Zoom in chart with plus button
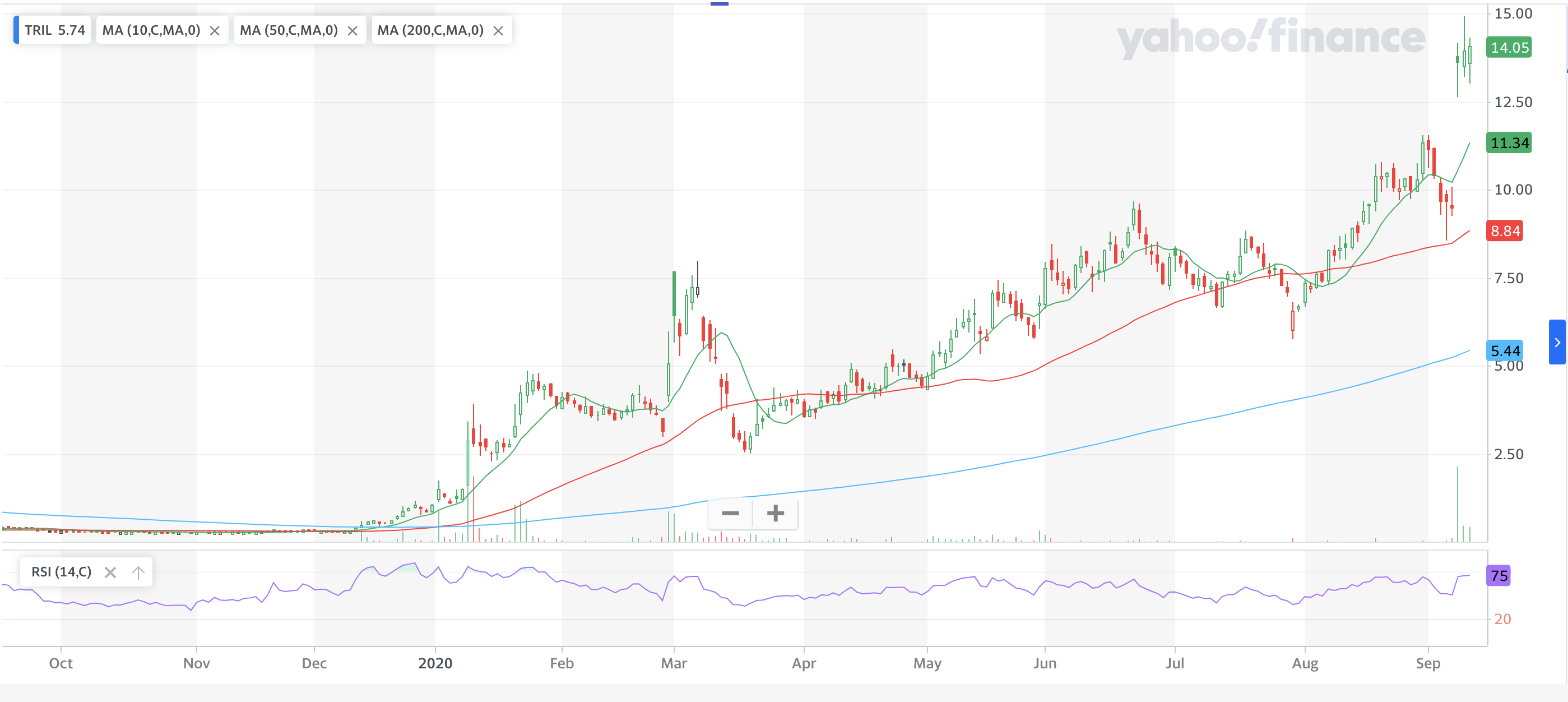Viewport: 1568px width, 702px height. pos(776,513)
